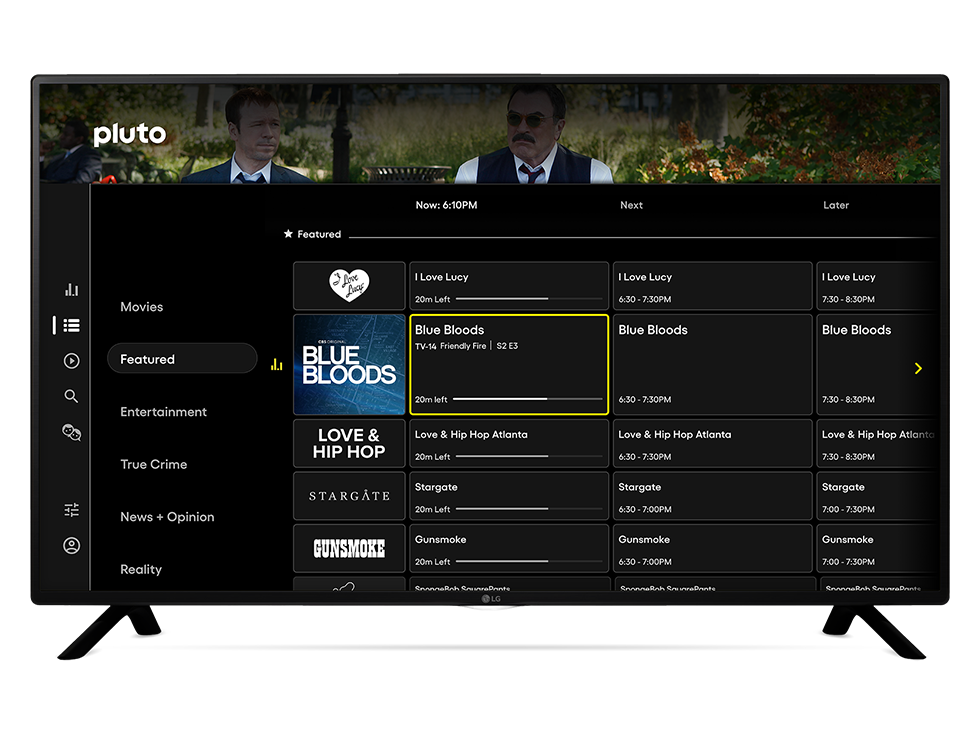Choose the True Crime category
This screenshot has width=980, height=735.
(153, 464)
